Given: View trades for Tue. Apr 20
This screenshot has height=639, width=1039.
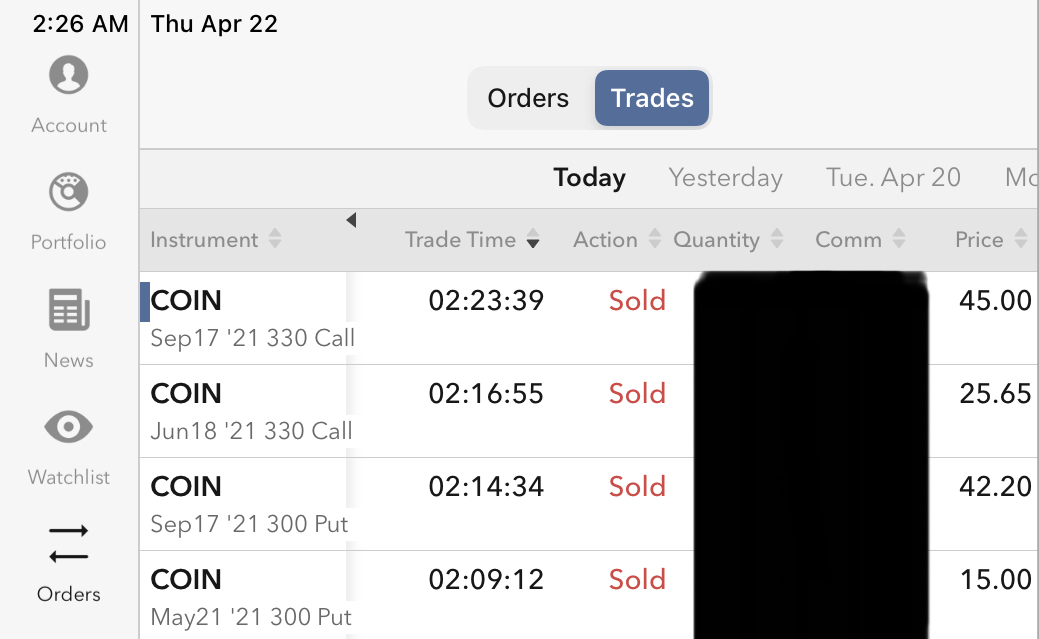Looking at the screenshot, I should [893, 178].
